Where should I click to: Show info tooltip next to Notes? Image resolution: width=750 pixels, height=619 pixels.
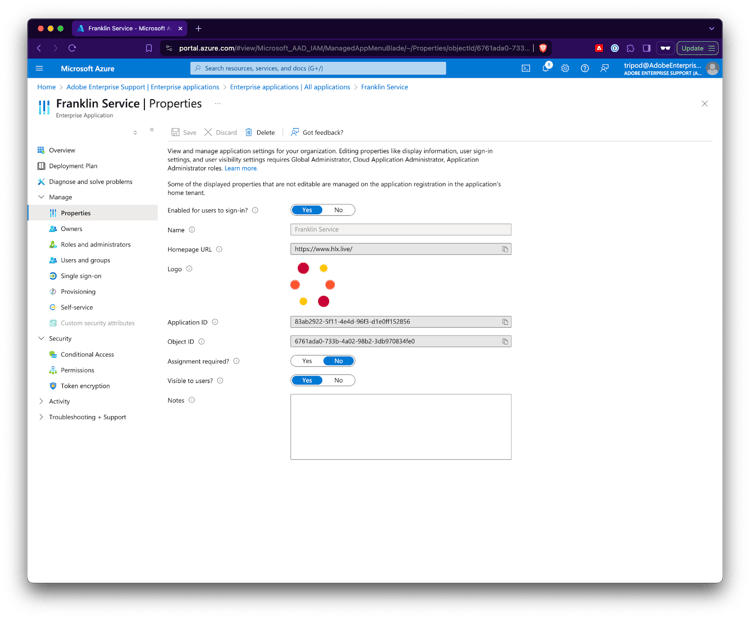click(x=191, y=400)
